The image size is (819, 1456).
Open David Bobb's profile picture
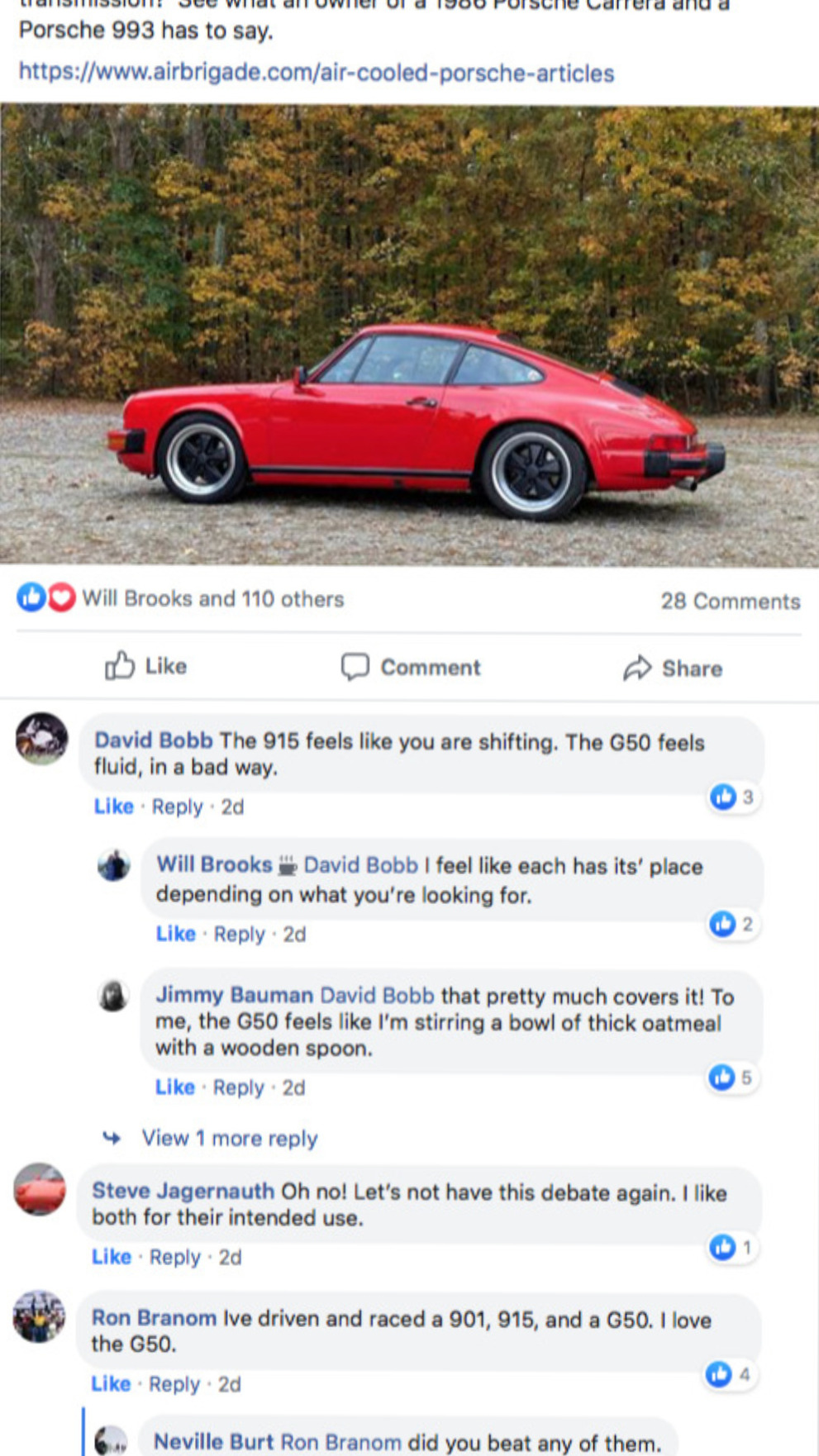[41, 738]
